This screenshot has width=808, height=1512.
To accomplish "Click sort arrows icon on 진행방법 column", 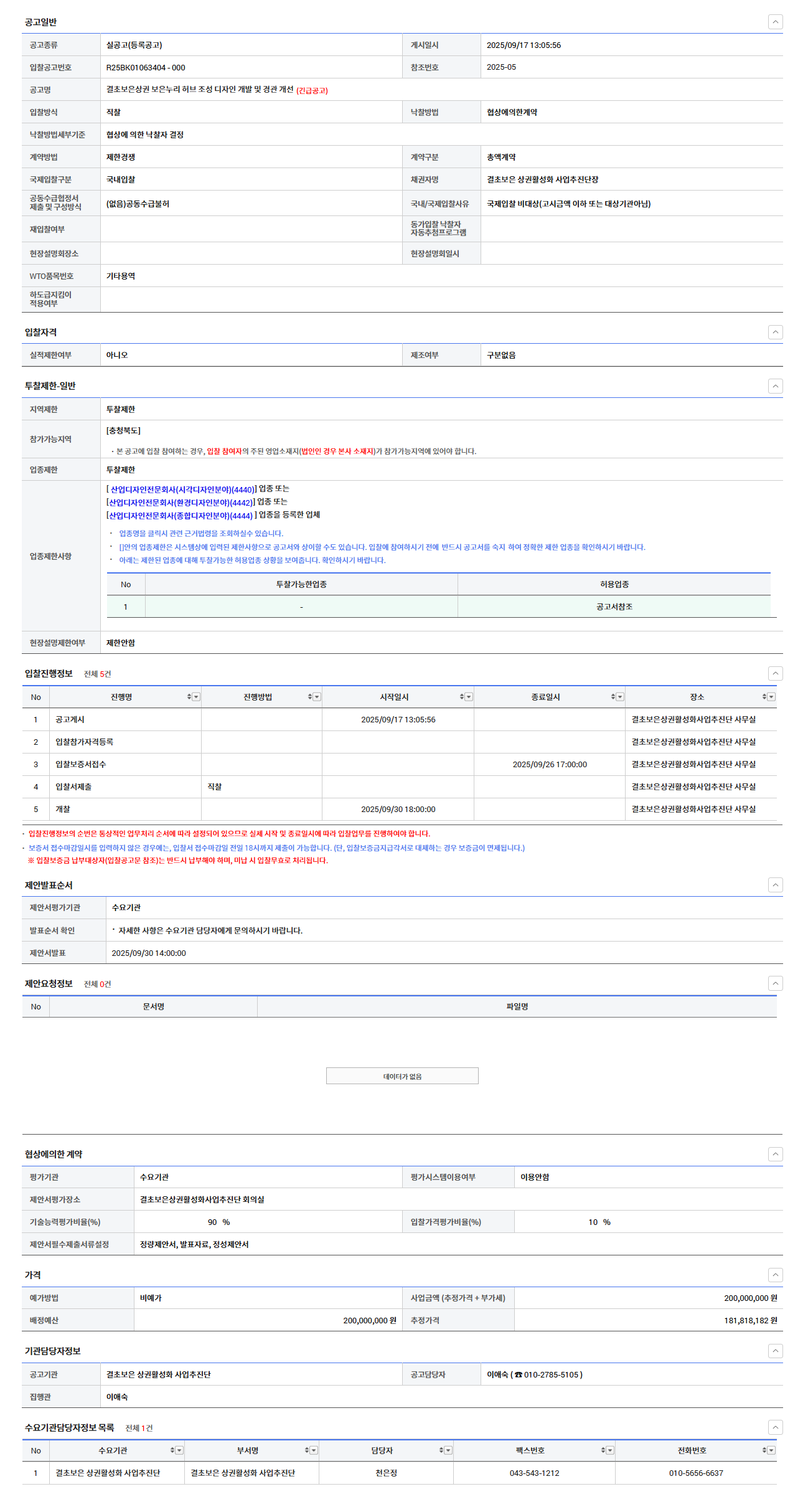I will [x=310, y=697].
